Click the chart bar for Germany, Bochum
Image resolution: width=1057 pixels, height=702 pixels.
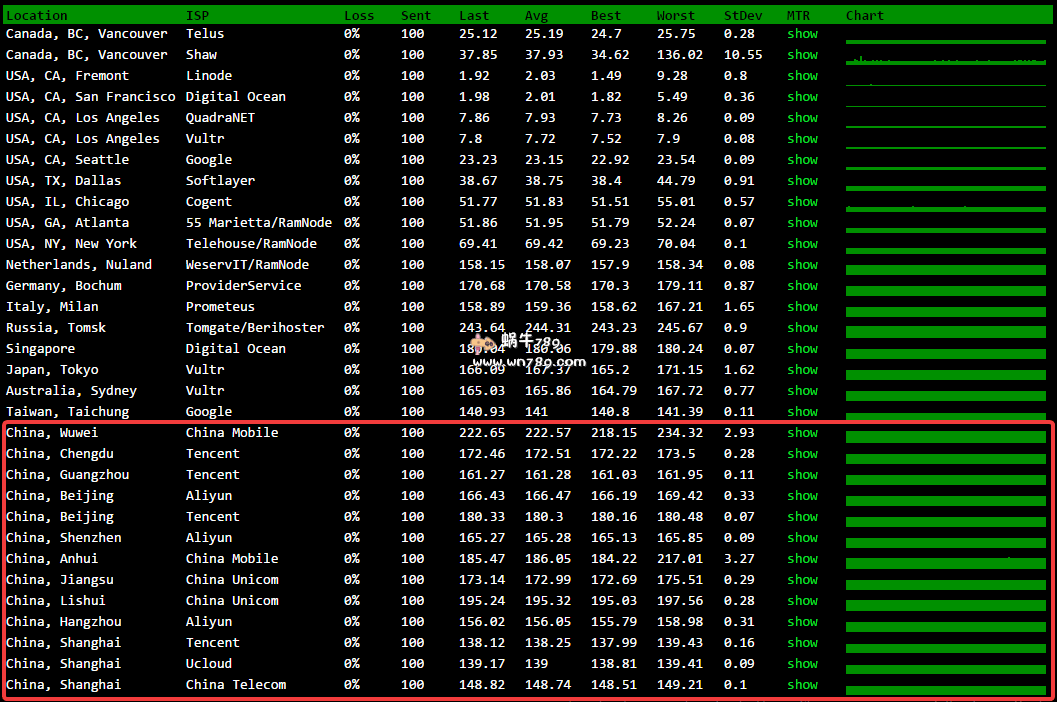coord(945,290)
